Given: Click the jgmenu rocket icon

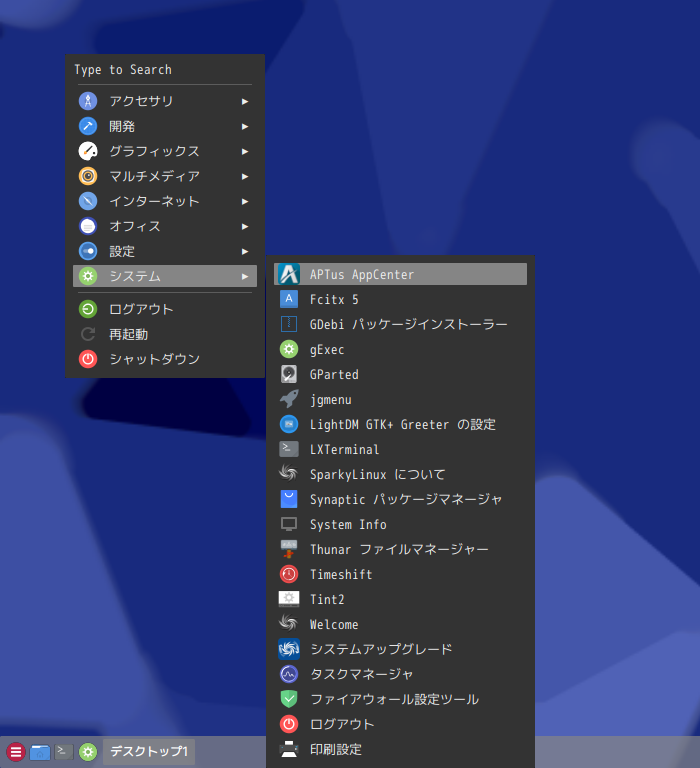Looking at the screenshot, I should click(x=289, y=399).
